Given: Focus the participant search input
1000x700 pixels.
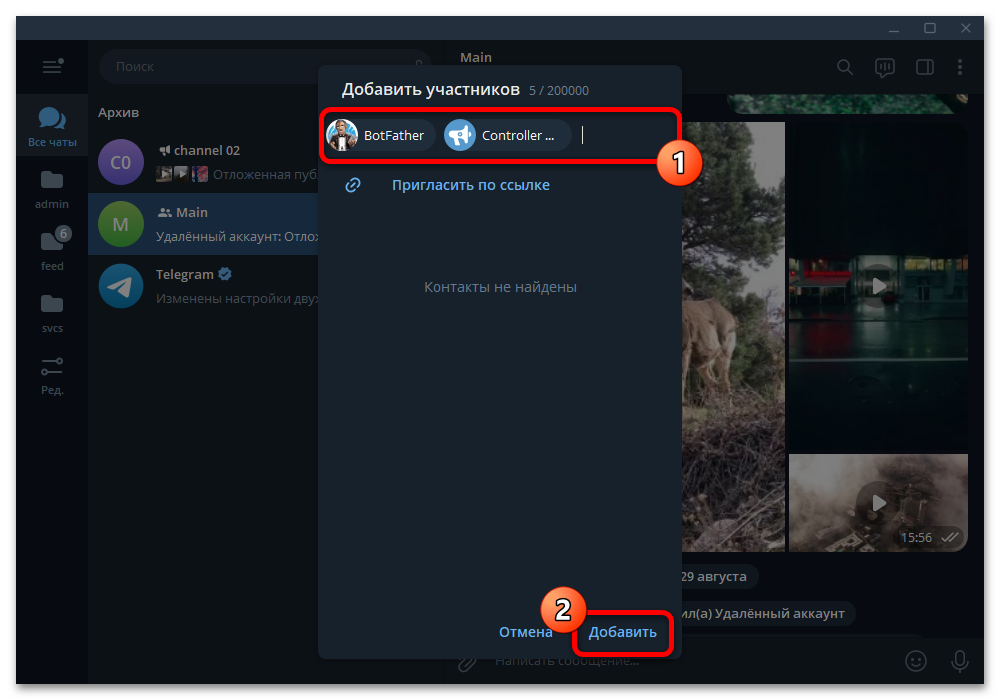Looking at the screenshot, I should click(622, 135).
